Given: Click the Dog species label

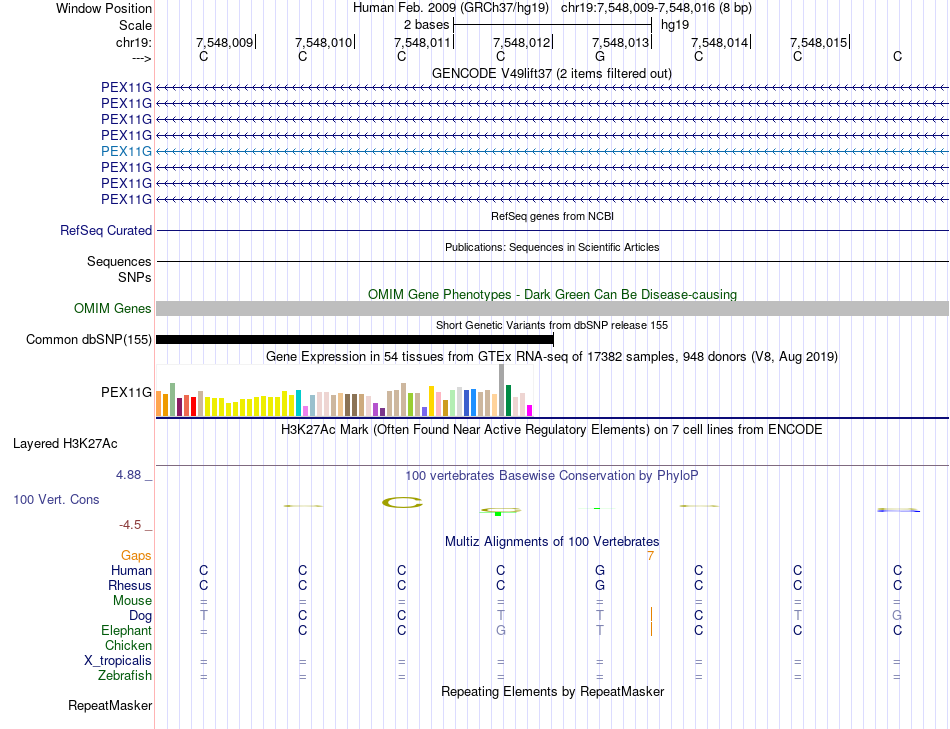Looking at the screenshot, I should click(x=140, y=616).
